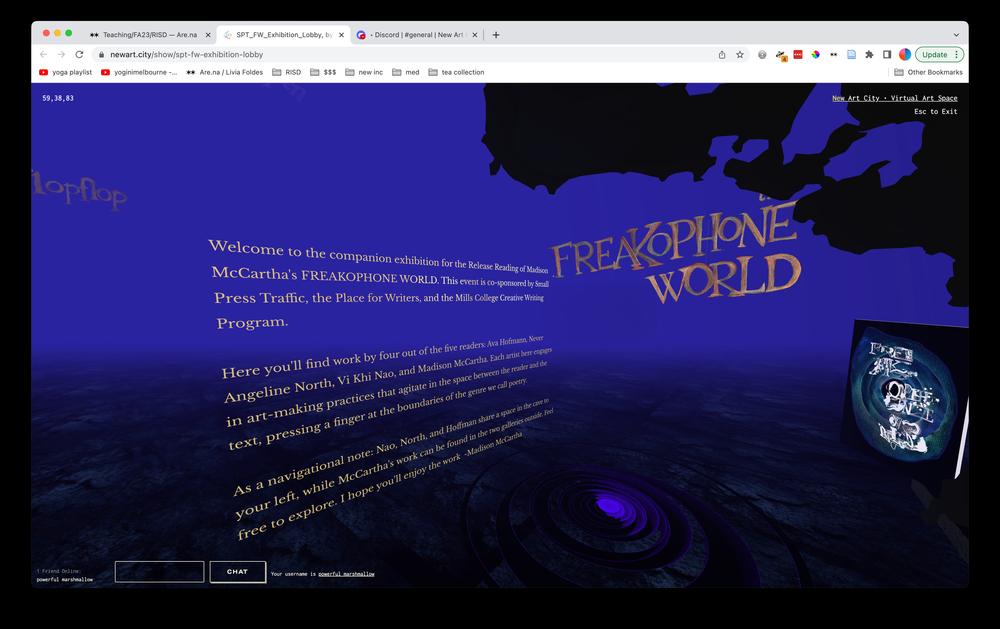This screenshot has width=1000, height=629.
Task: Select the SPT_FW_Exhibition_Lobby tab
Action: [284, 35]
